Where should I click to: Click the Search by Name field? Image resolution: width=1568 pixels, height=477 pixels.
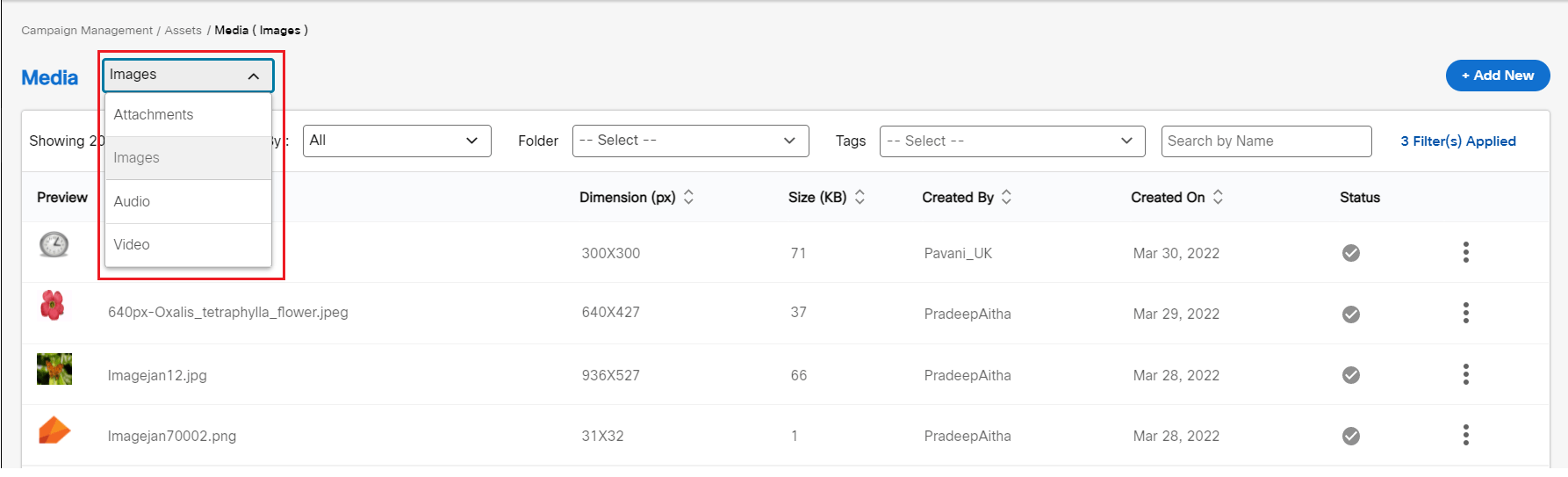click(x=1265, y=141)
